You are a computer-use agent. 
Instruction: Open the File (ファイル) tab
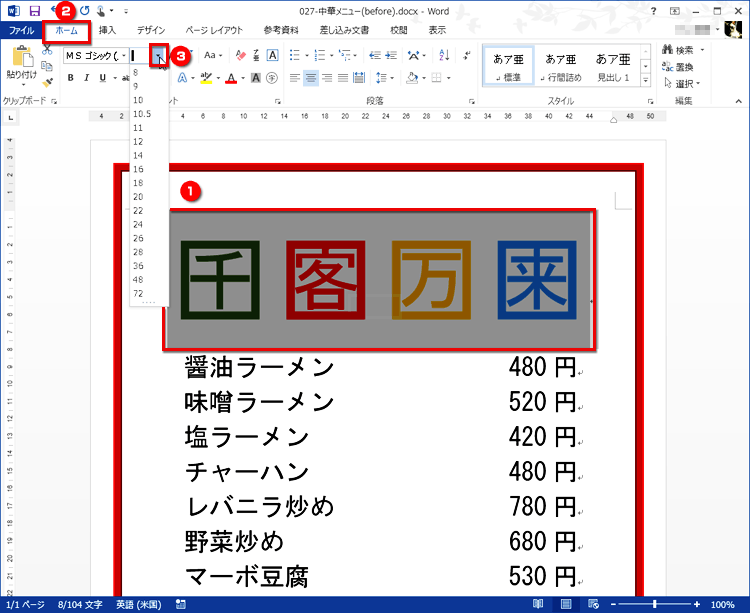[22, 30]
